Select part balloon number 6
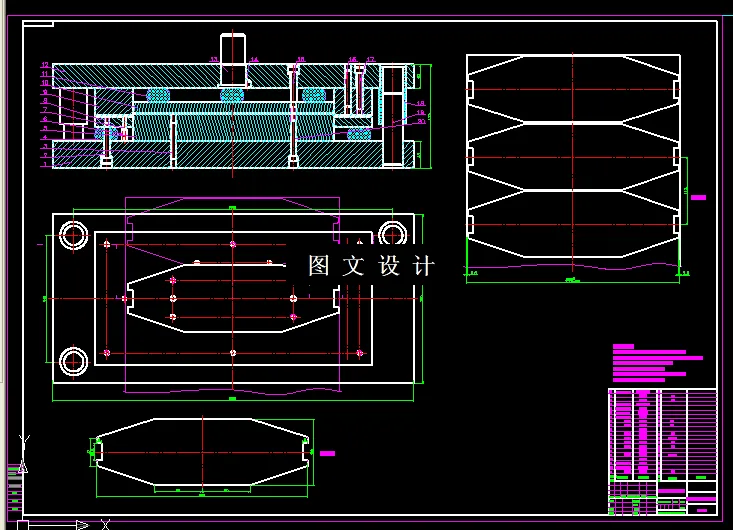 pos(45,119)
